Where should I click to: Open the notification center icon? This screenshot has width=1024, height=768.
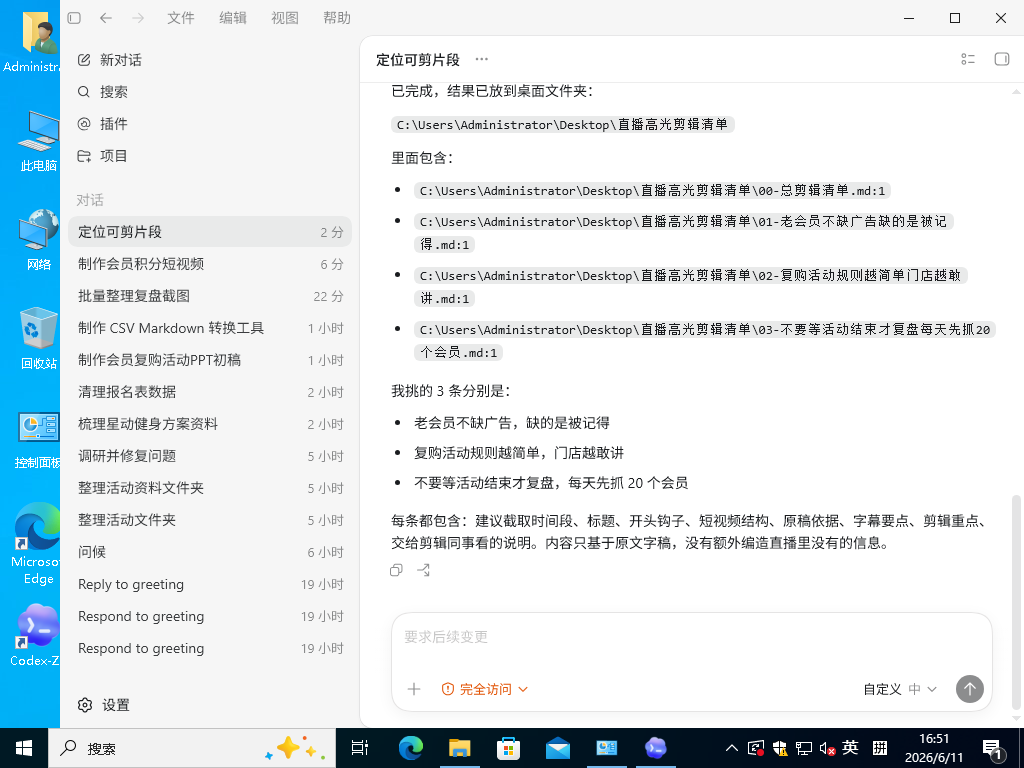[x=993, y=749]
